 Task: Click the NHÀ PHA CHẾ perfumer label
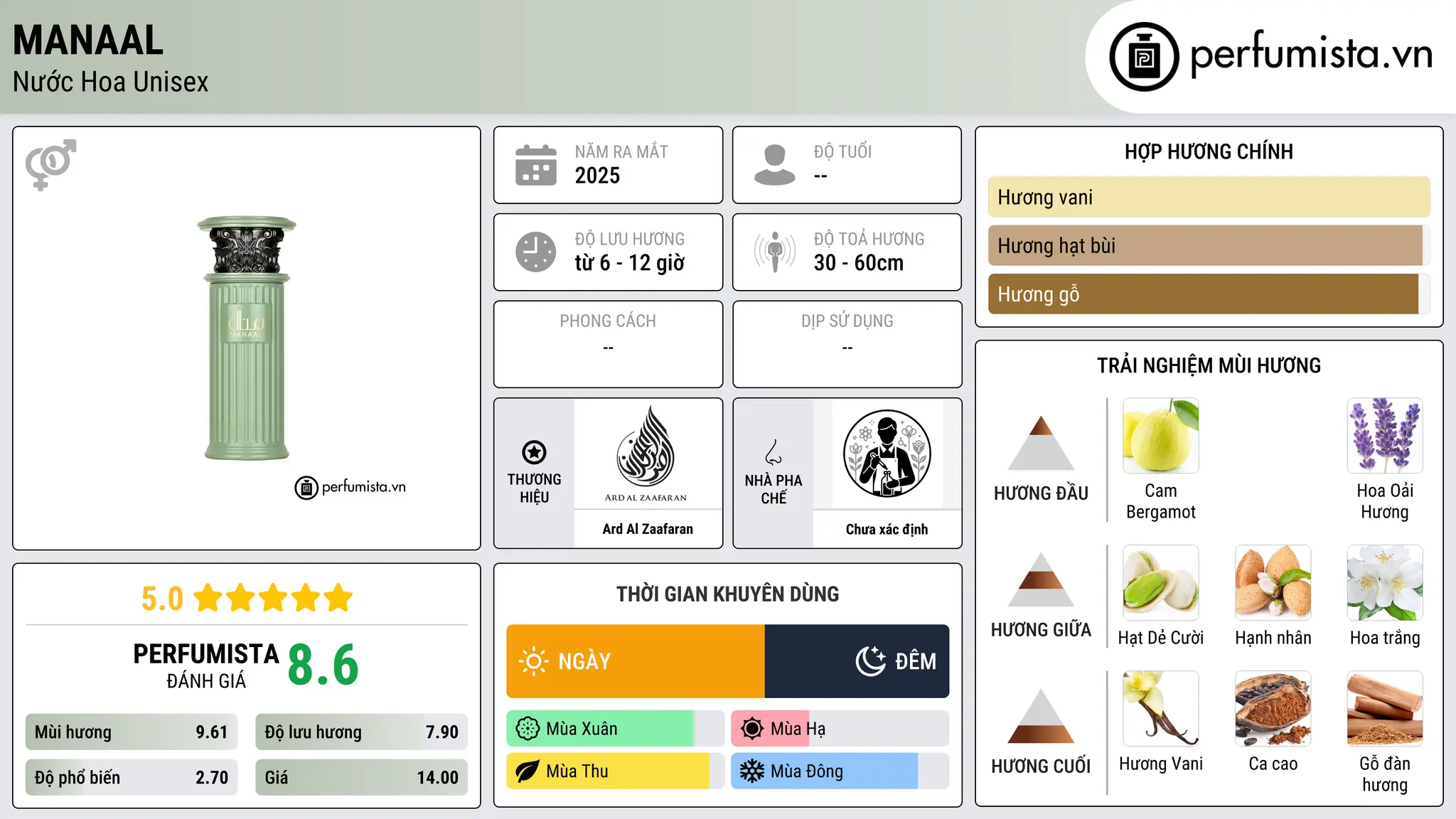coord(773,489)
